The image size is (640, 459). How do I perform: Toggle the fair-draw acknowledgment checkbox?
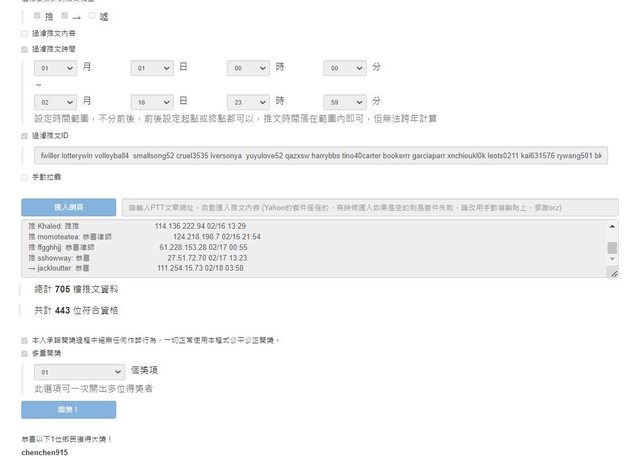point(24,341)
